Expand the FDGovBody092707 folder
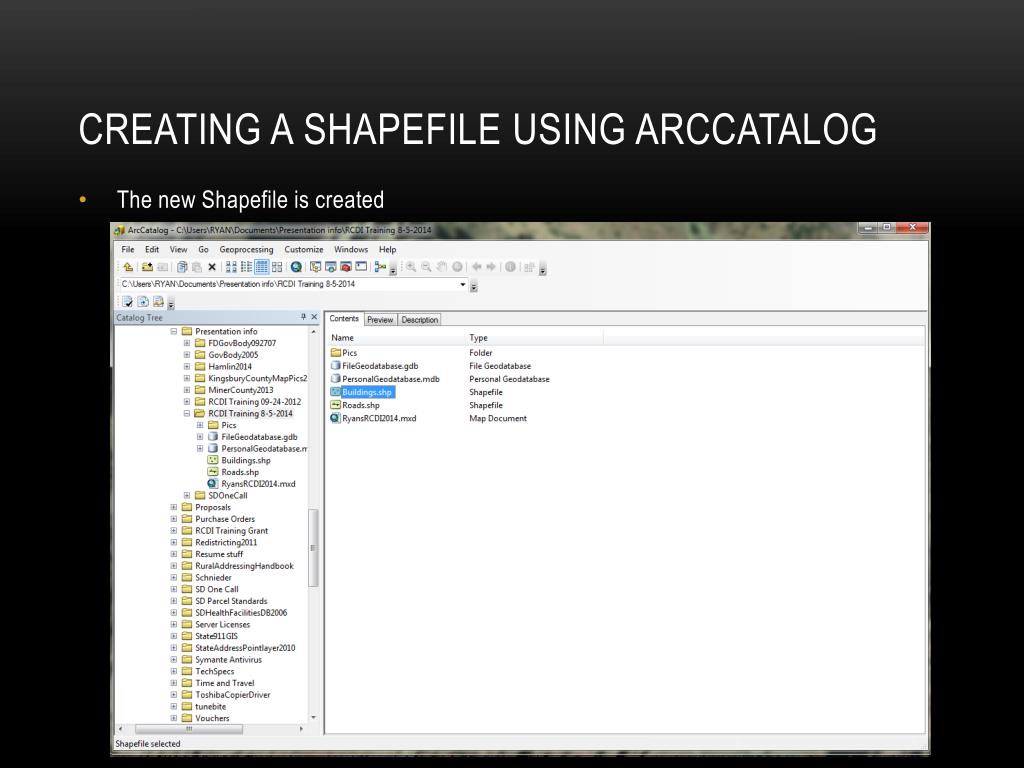This screenshot has width=1024, height=768. [x=187, y=343]
